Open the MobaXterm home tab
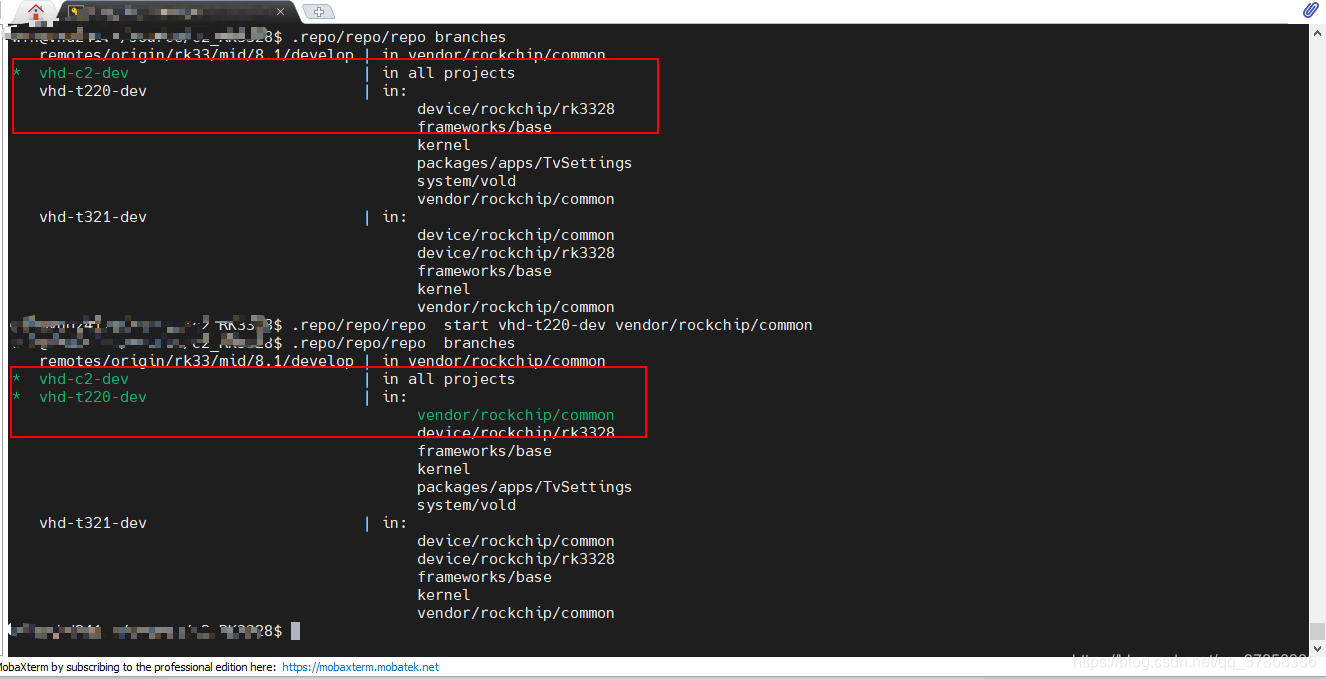The image size is (1326, 680). point(36,12)
